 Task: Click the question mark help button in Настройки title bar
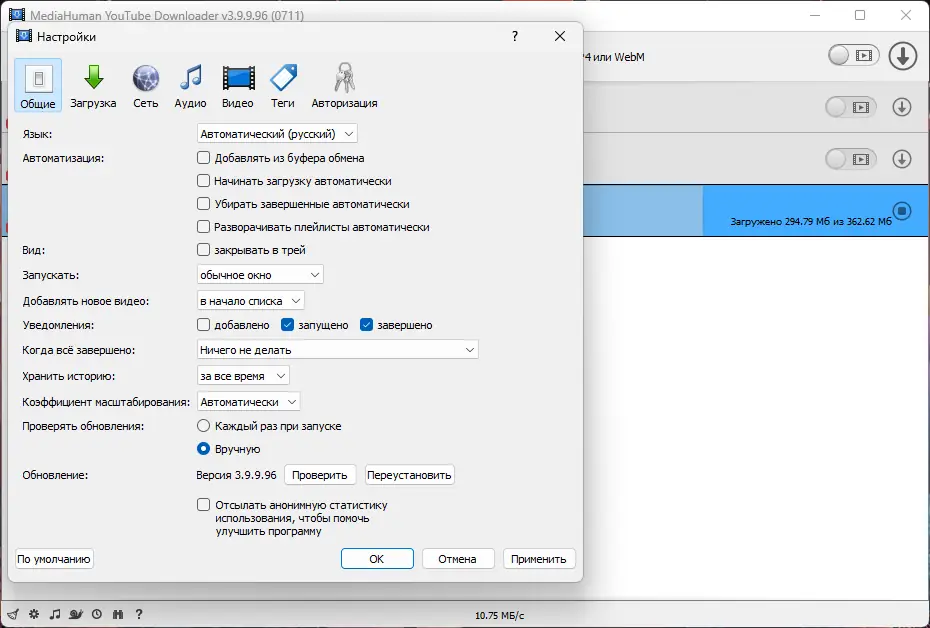pyautogui.click(x=515, y=36)
